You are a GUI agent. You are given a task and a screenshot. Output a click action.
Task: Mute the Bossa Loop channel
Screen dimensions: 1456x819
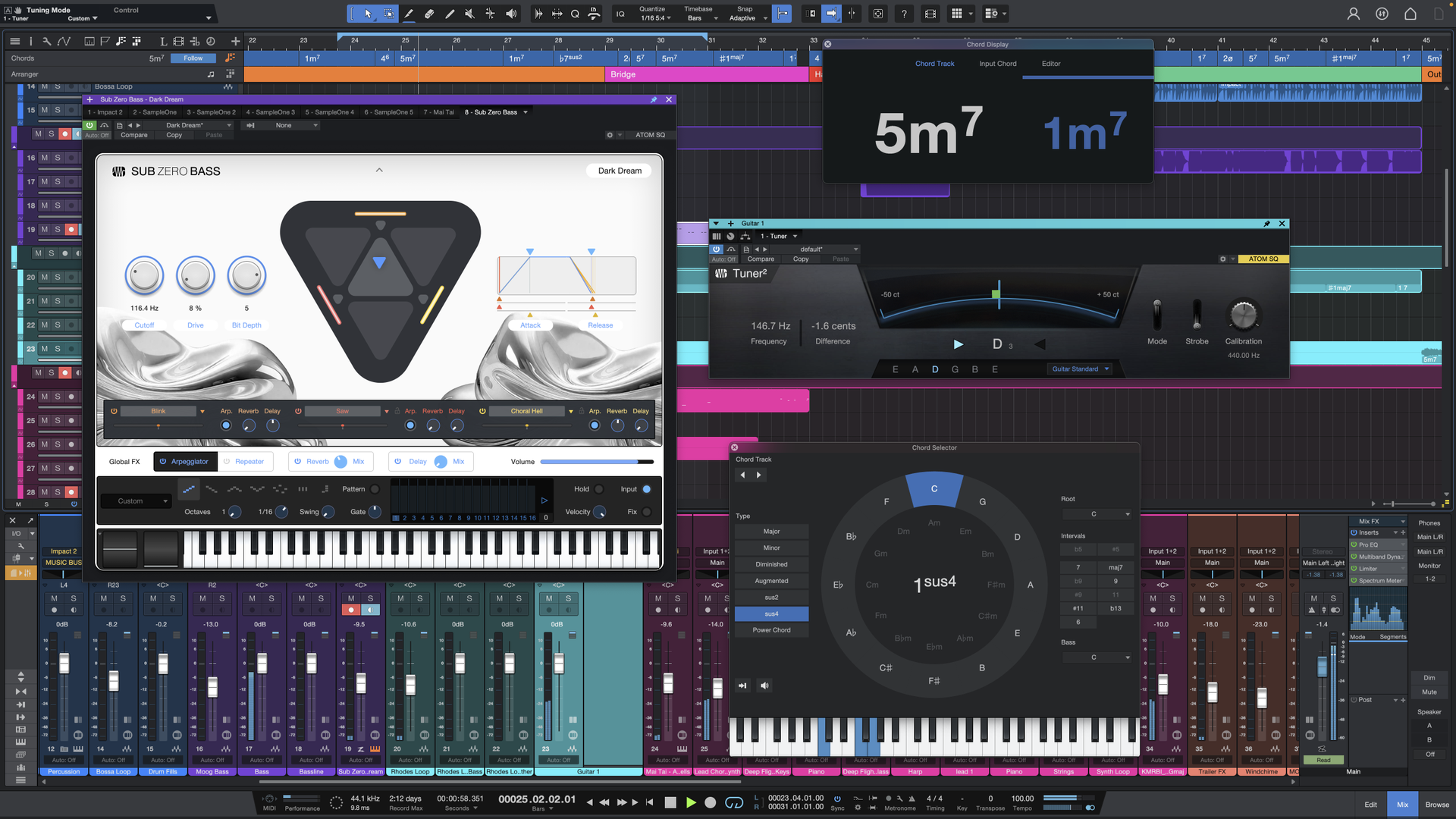pos(102,599)
